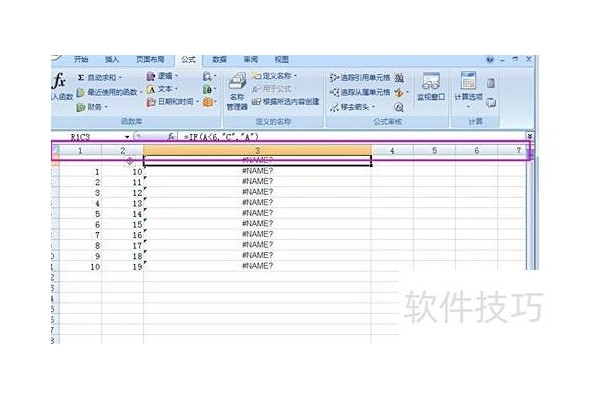Click the error smart tag diamond icon
The width and height of the screenshot is (600, 400).
[130, 161]
